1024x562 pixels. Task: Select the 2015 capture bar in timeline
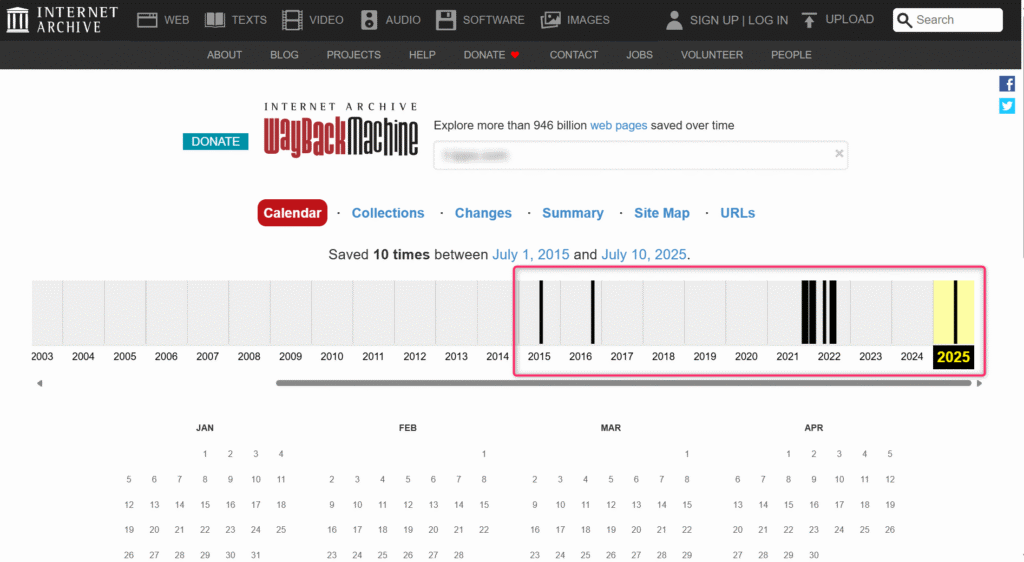541,312
